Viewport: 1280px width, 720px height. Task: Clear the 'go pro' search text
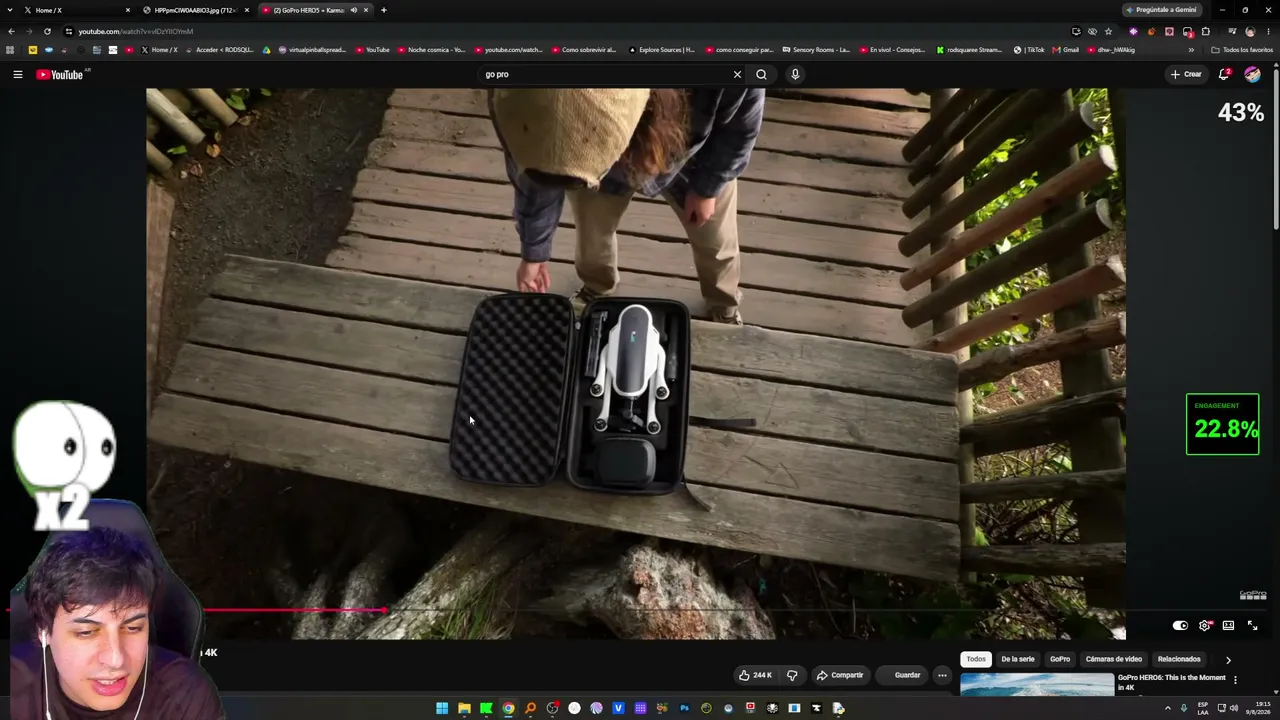pos(737,74)
